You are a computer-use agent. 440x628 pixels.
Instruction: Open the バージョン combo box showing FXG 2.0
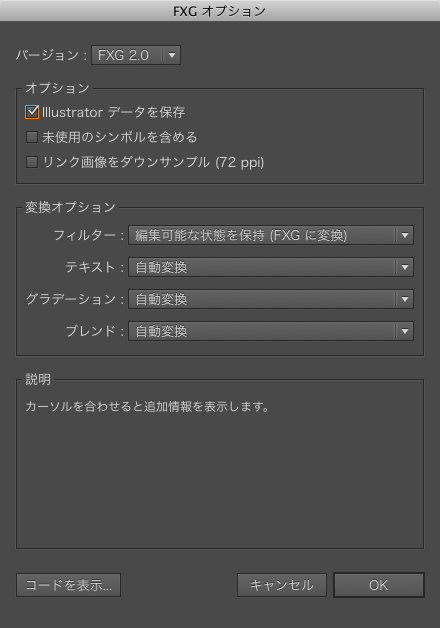point(136,55)
